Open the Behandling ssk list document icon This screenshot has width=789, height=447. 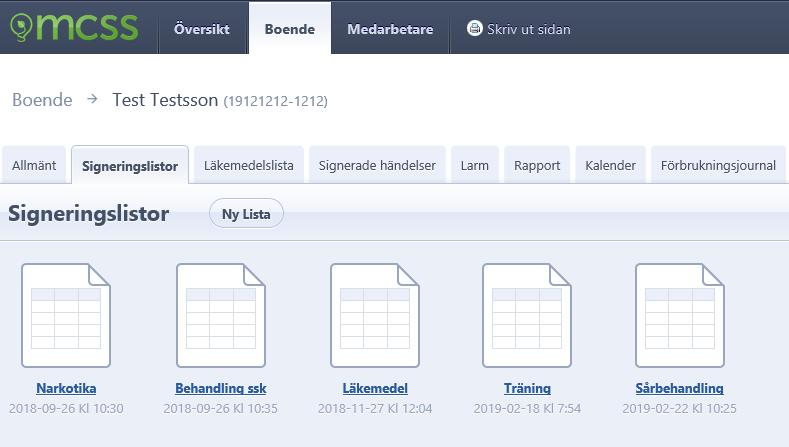click(221, 316)
